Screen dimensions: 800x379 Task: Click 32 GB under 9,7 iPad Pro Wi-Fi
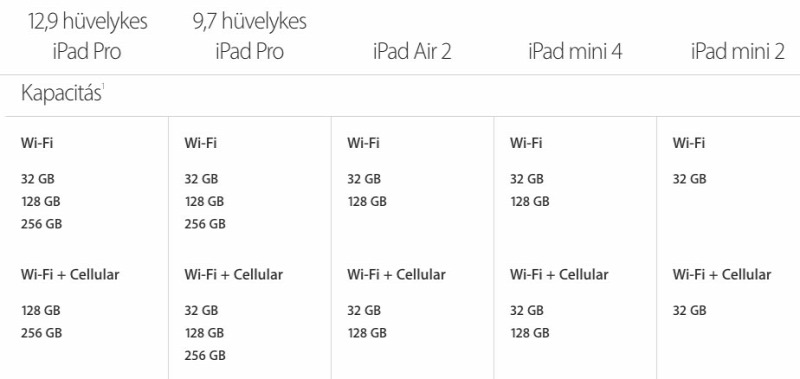[x=201, y=179]
